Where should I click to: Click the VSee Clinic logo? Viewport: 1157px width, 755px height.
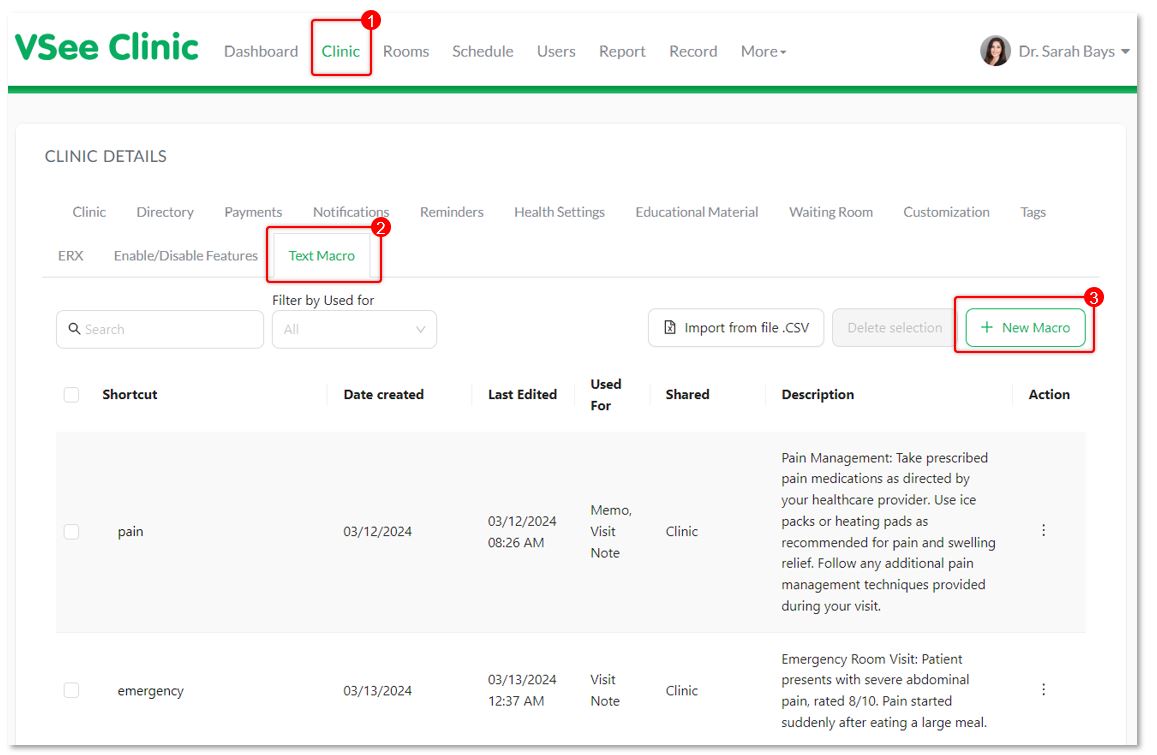coord(107,48)
